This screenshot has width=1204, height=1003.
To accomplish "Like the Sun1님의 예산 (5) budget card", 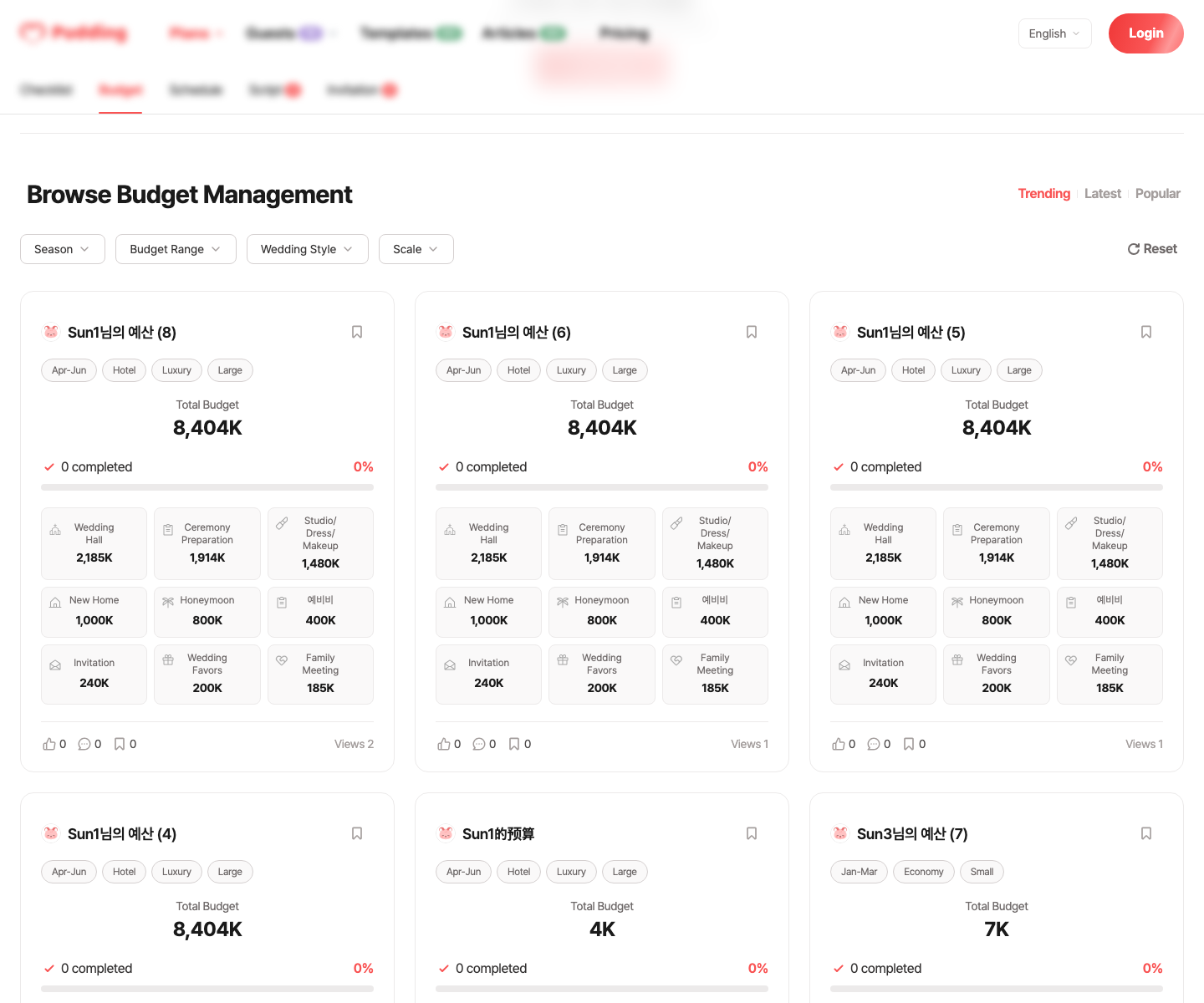I will [839, 744].
